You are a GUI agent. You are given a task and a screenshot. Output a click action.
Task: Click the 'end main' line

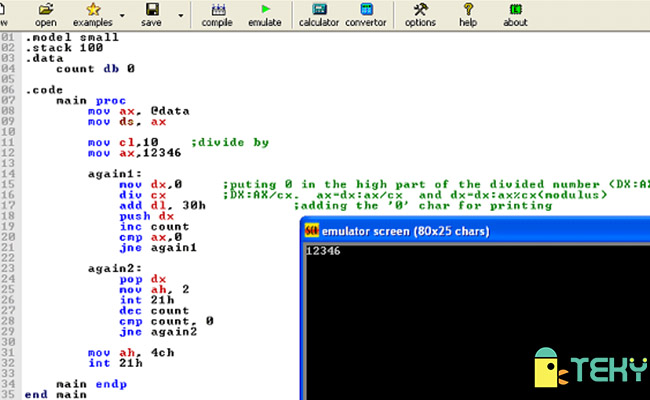click(x=56, y=395)
